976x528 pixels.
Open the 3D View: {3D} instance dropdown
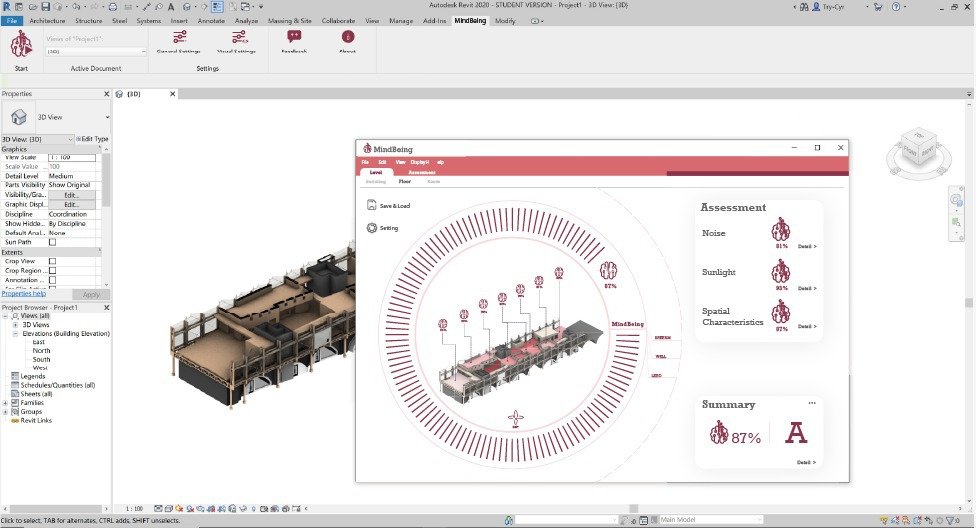point(37,139)
